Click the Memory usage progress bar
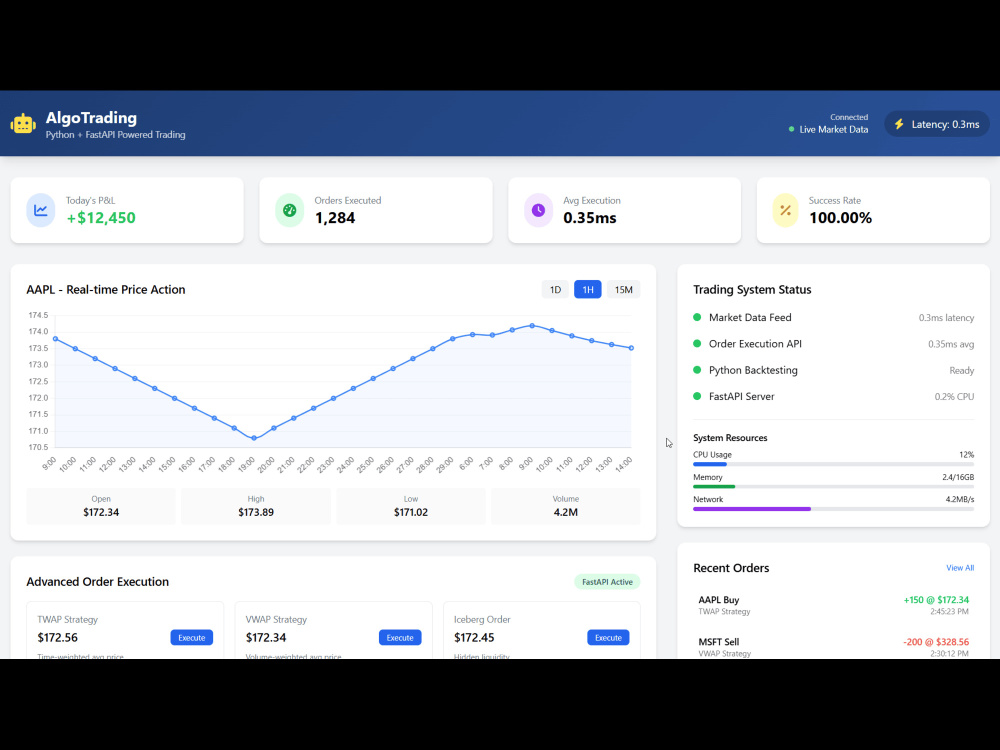 pyautogui.click(x=834, y=487)
